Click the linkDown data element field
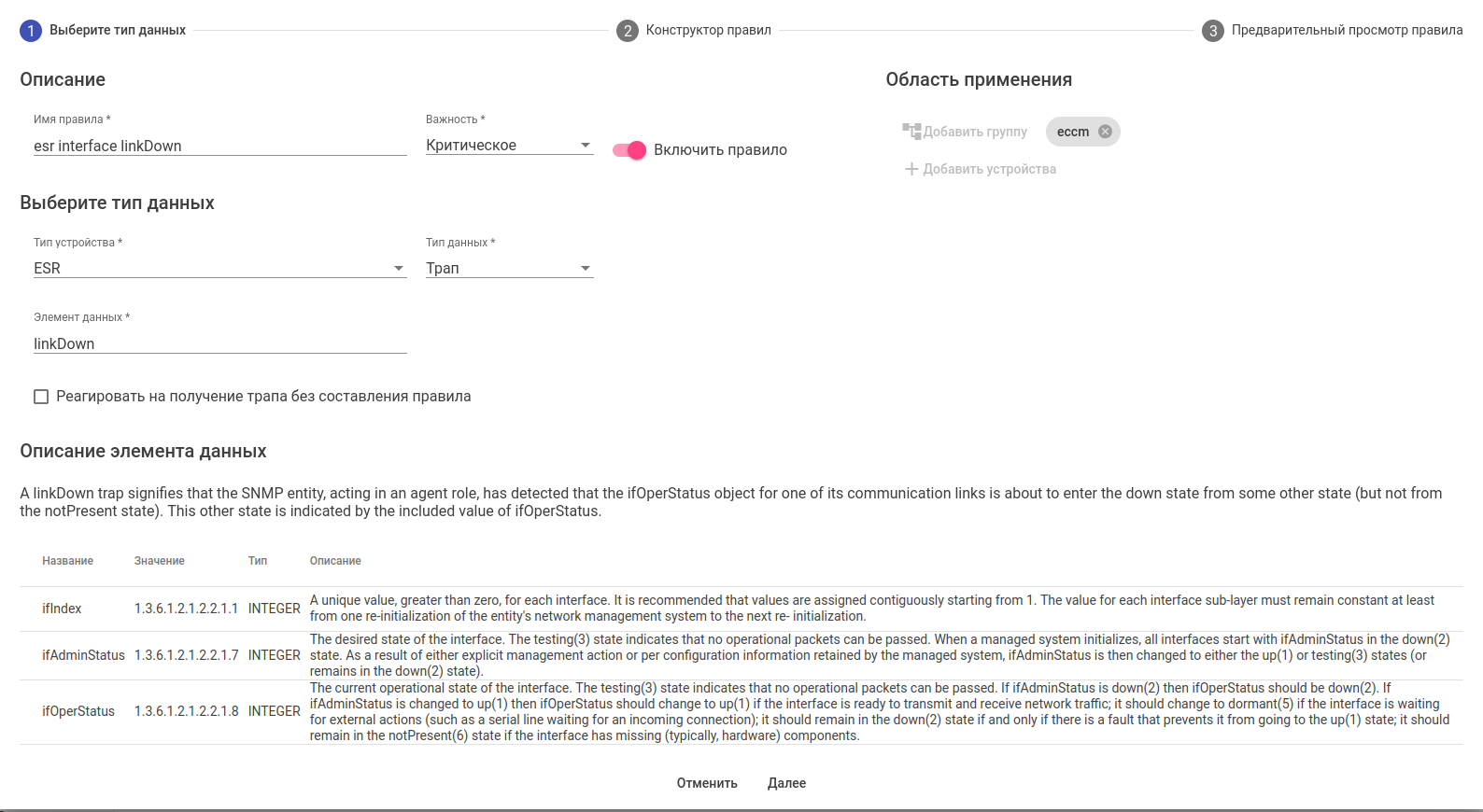This screenshot has height=812, width=1483. click(x=219, y=344)
